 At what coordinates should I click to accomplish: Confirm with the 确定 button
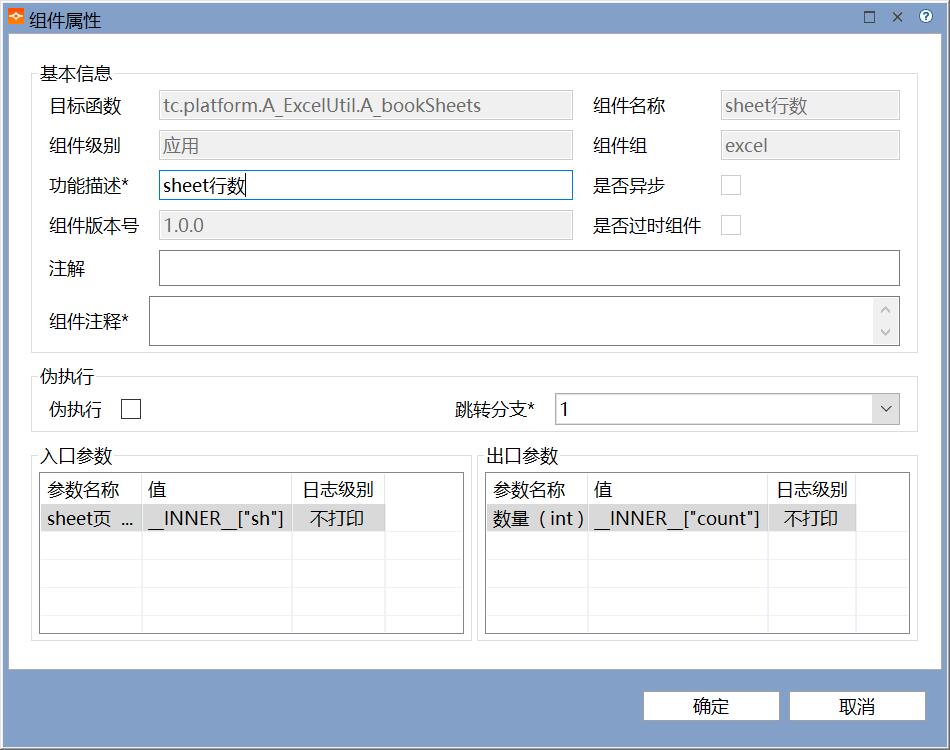pos(711,706)
